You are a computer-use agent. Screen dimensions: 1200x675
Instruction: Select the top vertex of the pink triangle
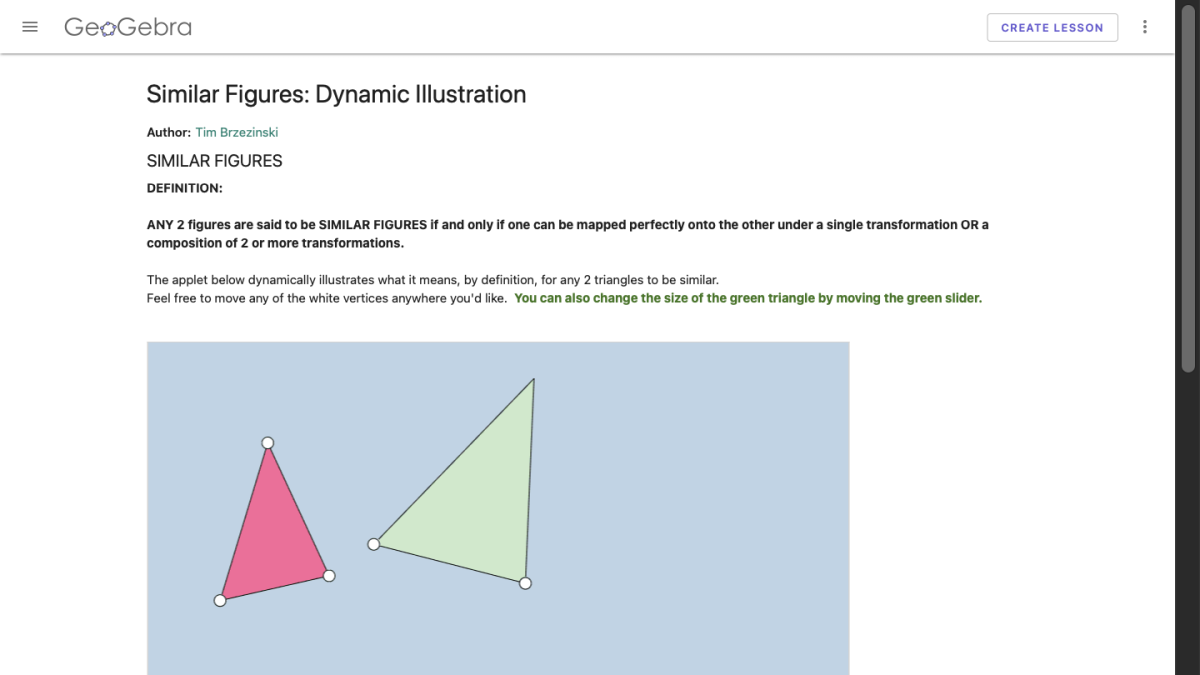267,441
